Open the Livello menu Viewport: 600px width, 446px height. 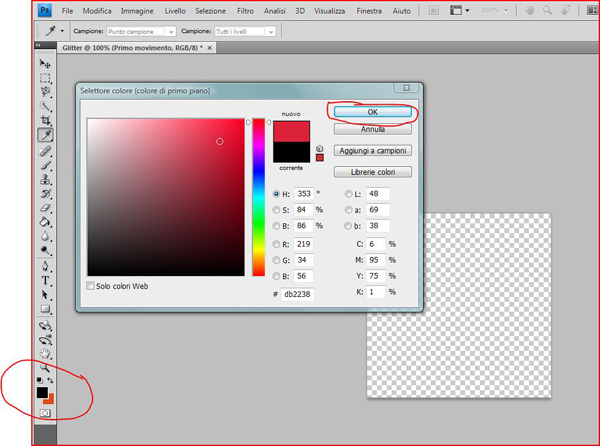175,11
